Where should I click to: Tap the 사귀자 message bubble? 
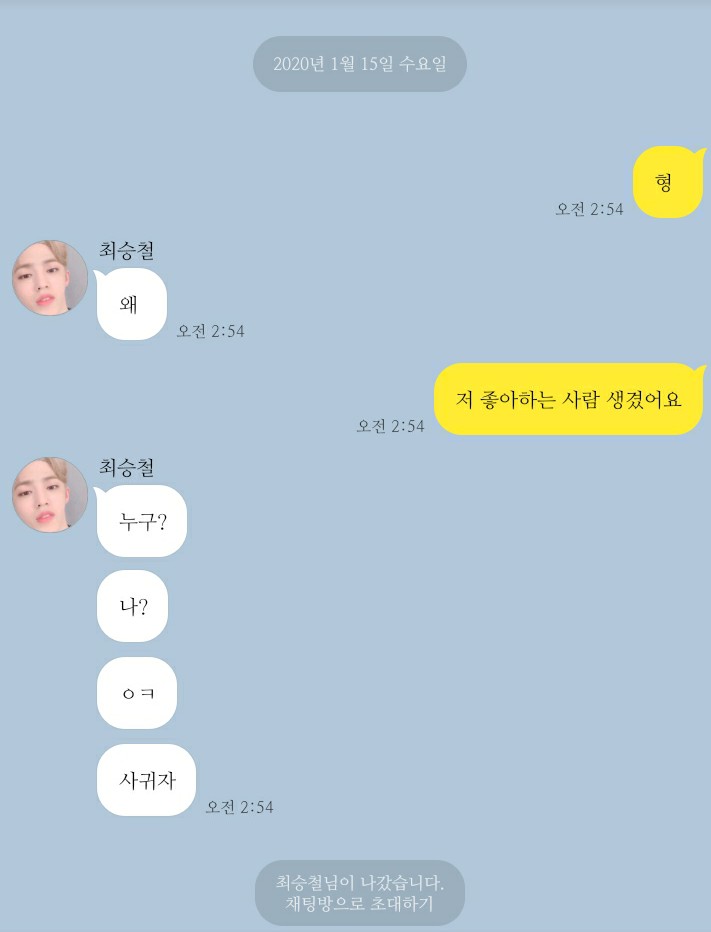click(146, 780)
